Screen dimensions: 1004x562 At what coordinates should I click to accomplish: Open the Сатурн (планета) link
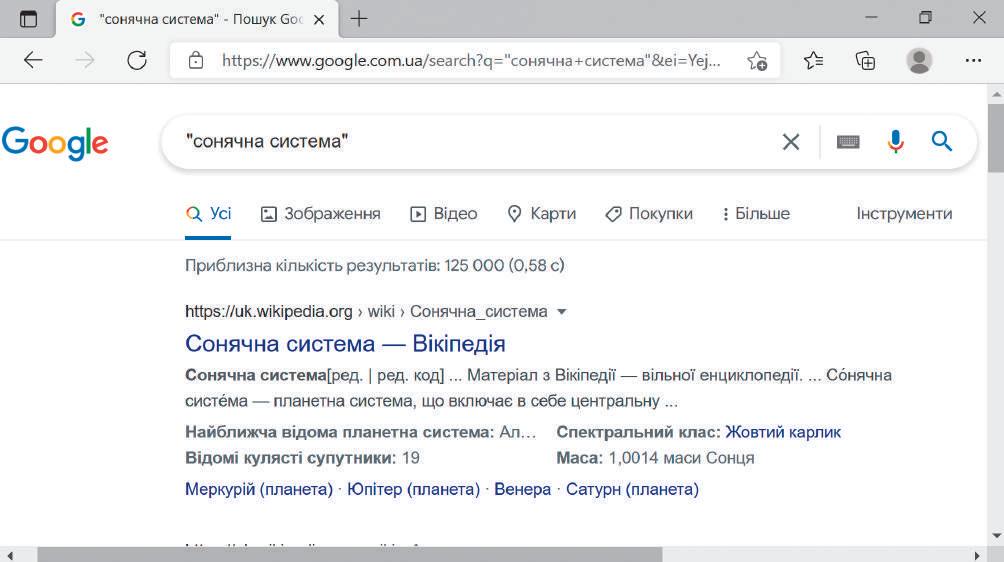[632, 489]
